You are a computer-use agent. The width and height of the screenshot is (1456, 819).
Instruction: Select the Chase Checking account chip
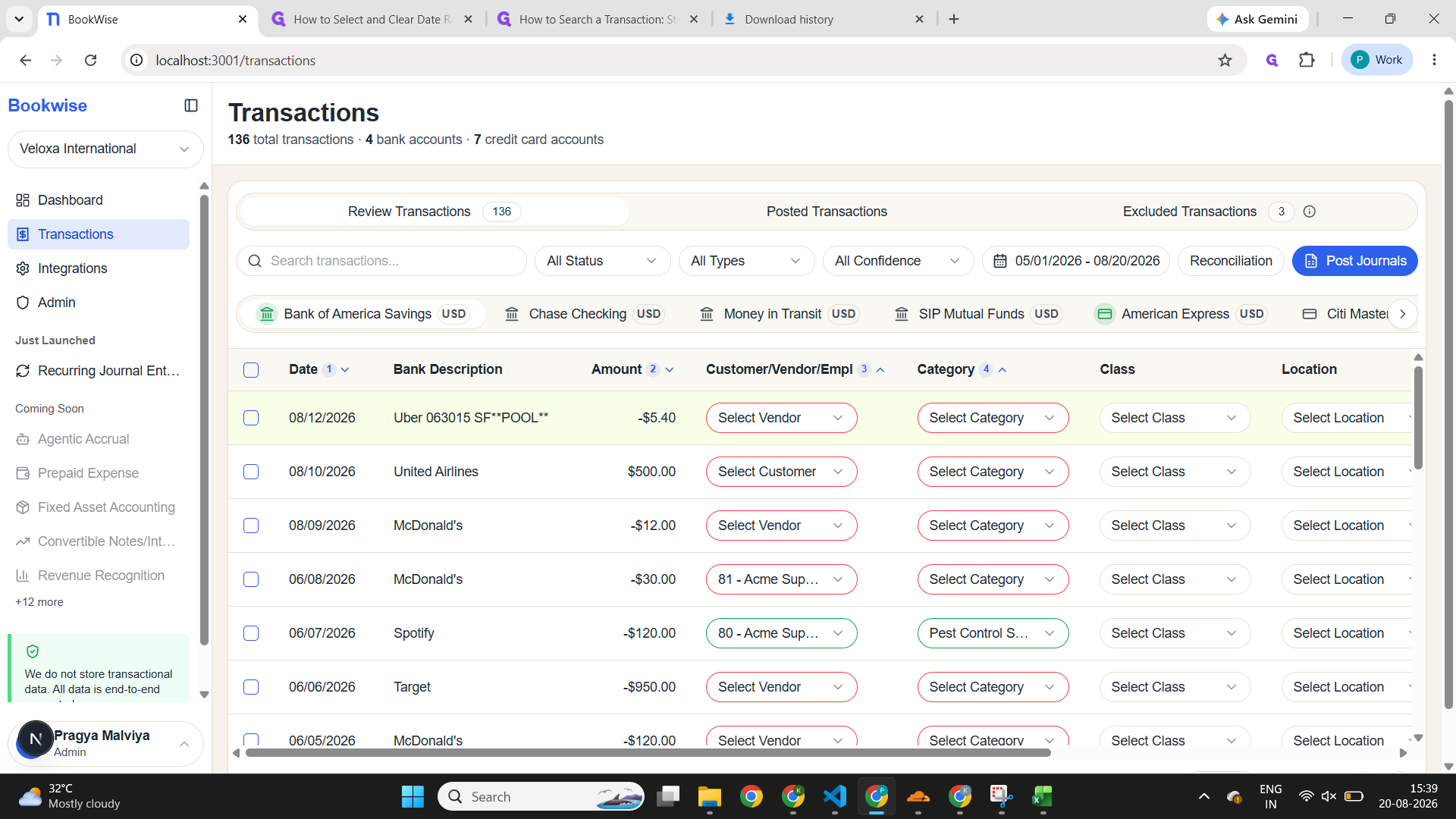pos(585,314)
